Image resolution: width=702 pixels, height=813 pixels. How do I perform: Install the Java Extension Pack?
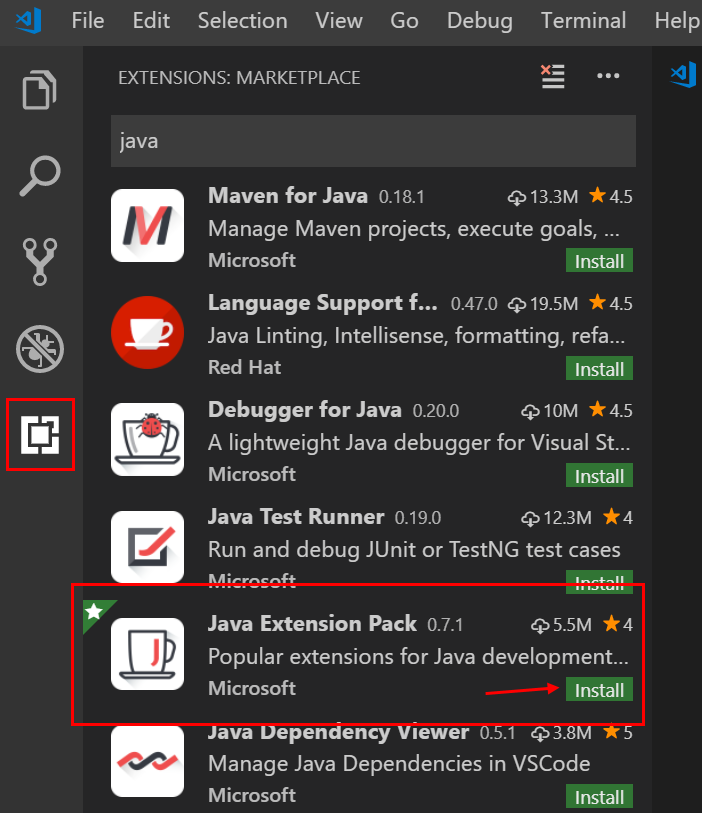coord(599,690)
